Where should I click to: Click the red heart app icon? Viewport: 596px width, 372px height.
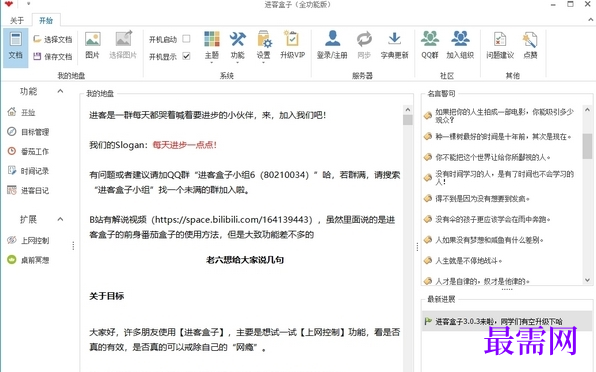click(9, 4)
